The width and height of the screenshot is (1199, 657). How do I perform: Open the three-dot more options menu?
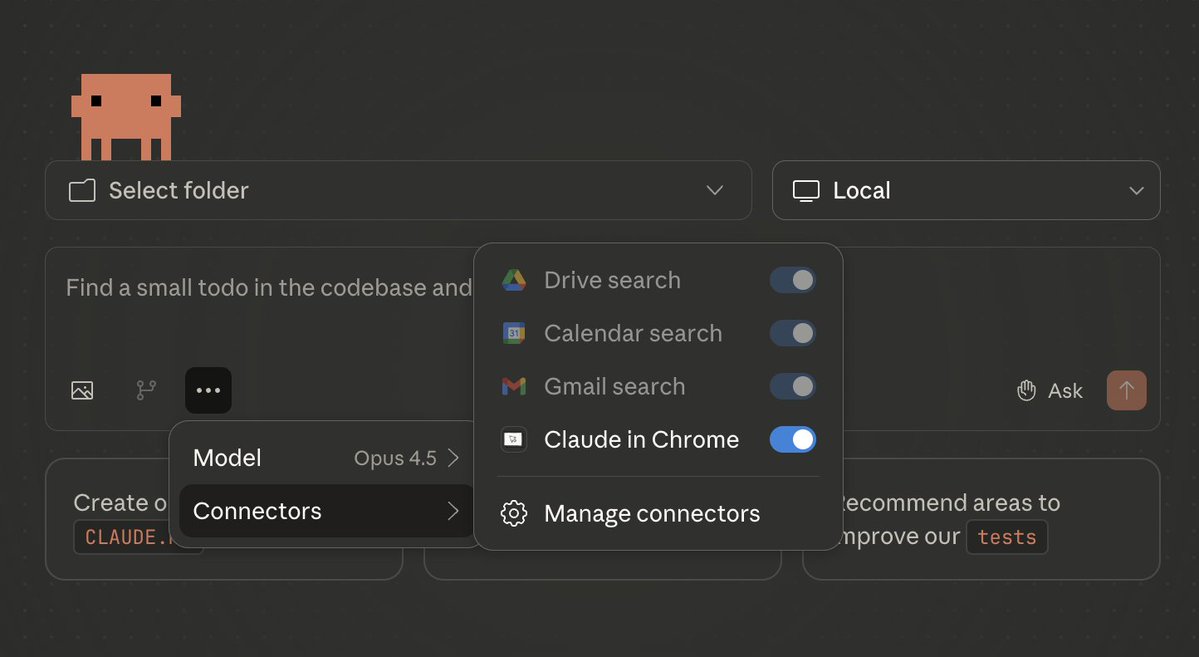208,390
